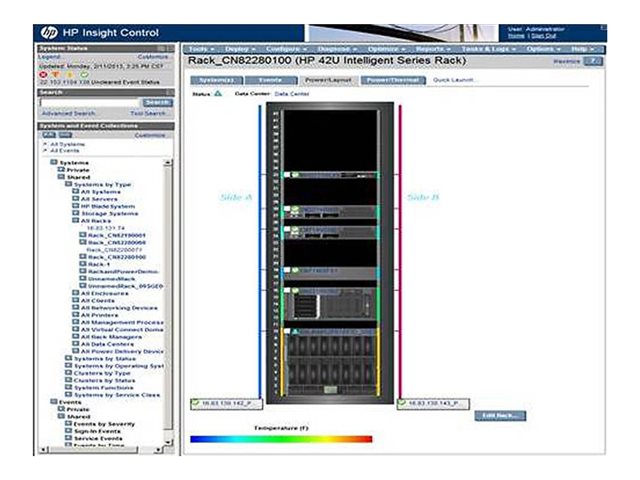The image size is (640, 480).
Task: Switch to the Power/Layout tab
Action: coord(329,80)
